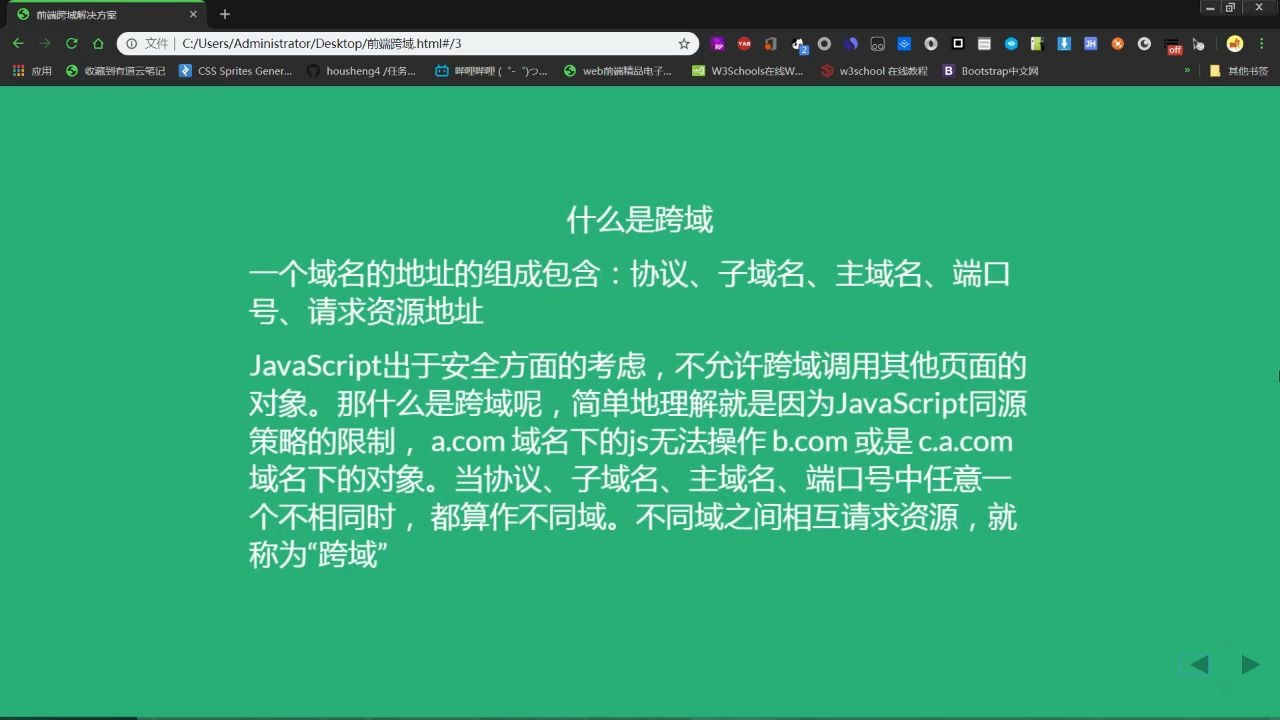Open the home page via house icon

click(x=98, y=44)
